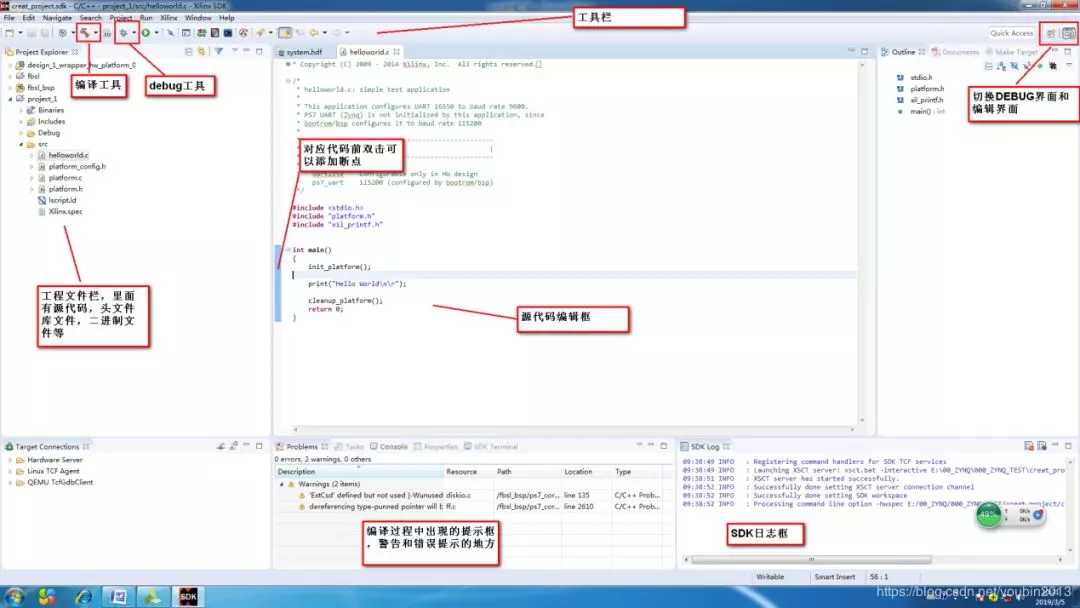Switch to the Documents tab
Screen dimensions: 1080x608
[955, 52]
